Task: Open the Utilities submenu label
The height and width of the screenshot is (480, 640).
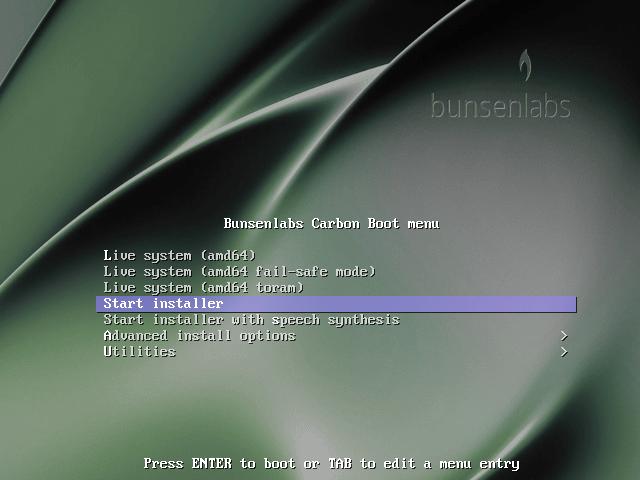Action: tap(139, 352)
